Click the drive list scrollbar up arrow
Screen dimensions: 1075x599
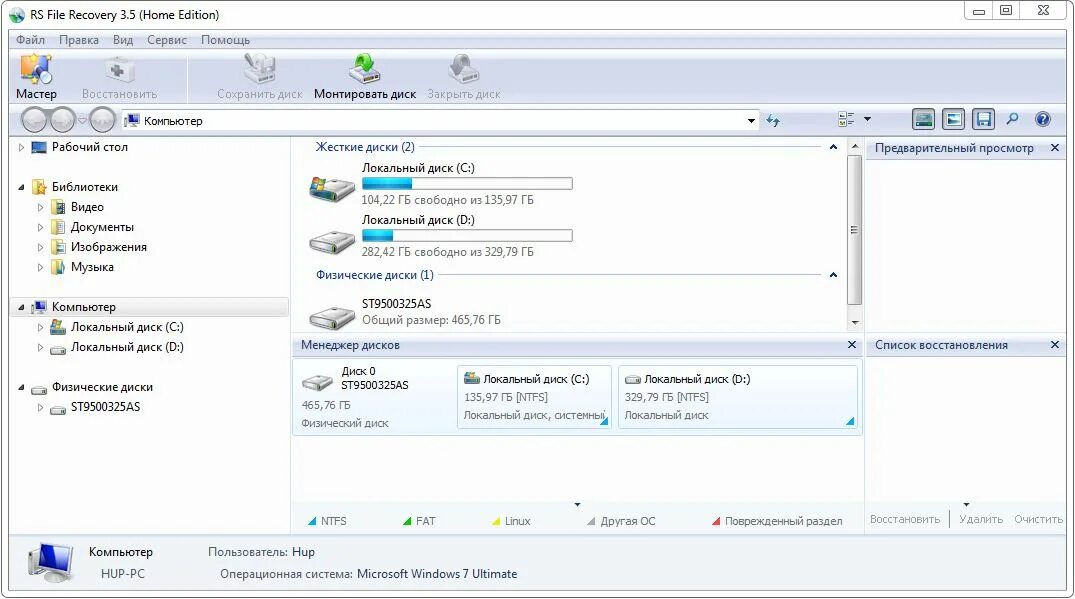[855, 147]
